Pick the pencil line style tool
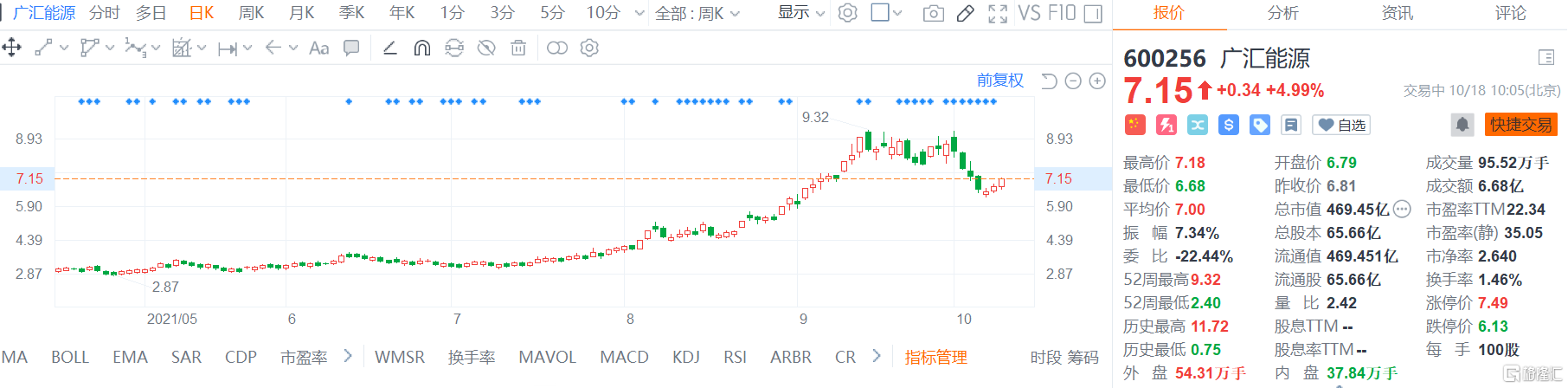1568x388 pixels. tap(390, 48)
